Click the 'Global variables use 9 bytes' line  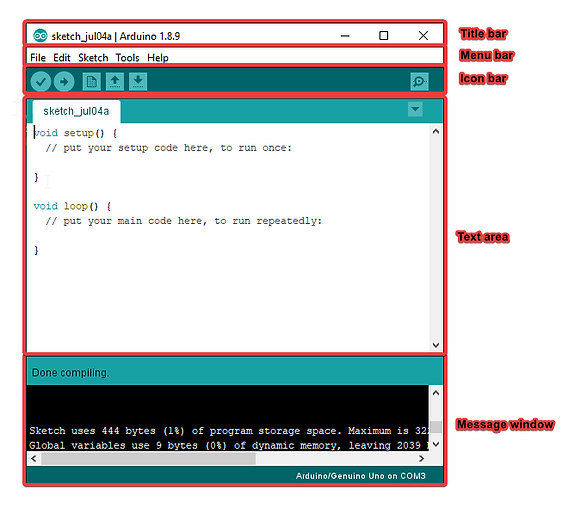pos(229,446)
